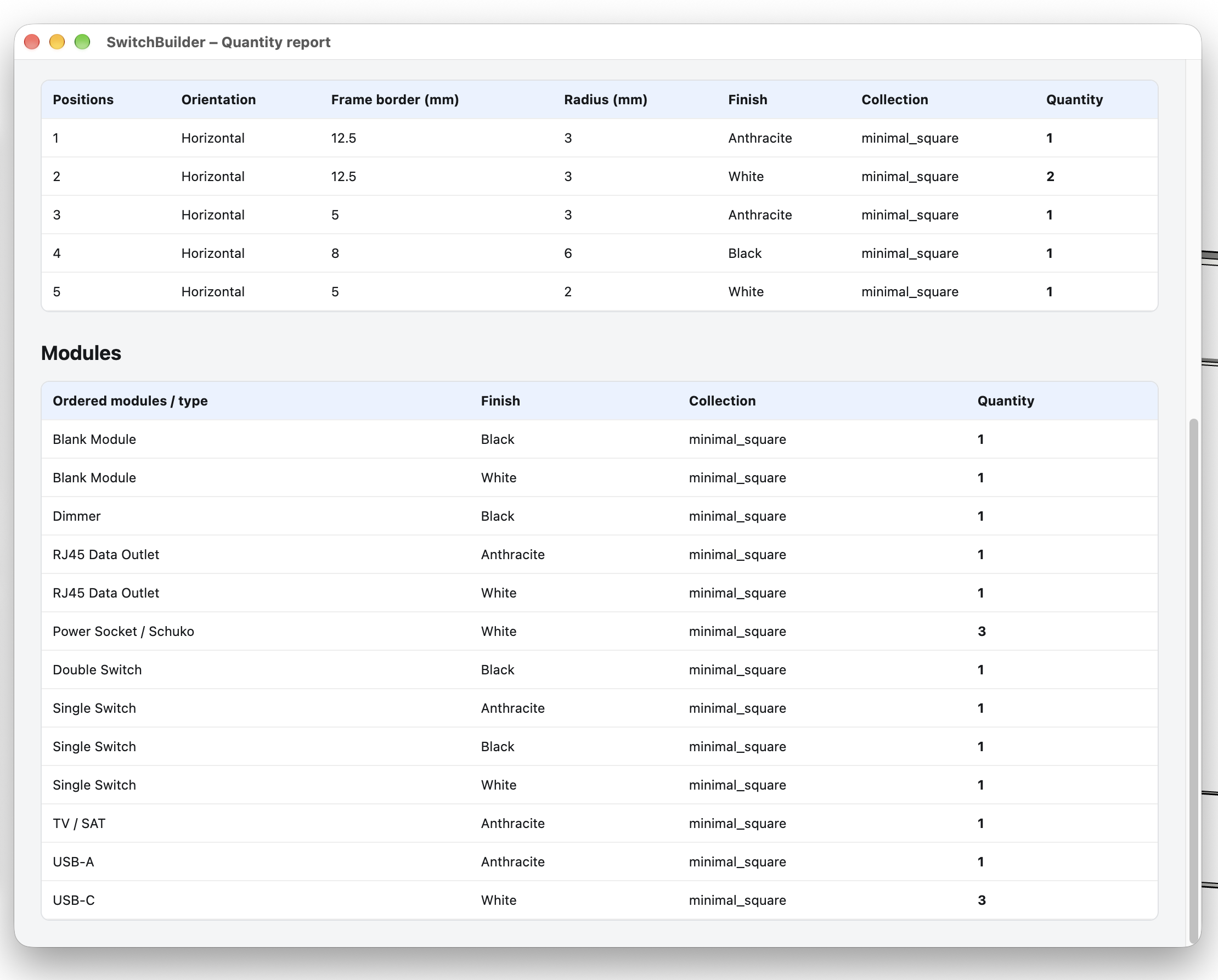Click the USB-A module name
This screenshot has height=980, width=1218.
click(x=74, y=862)
